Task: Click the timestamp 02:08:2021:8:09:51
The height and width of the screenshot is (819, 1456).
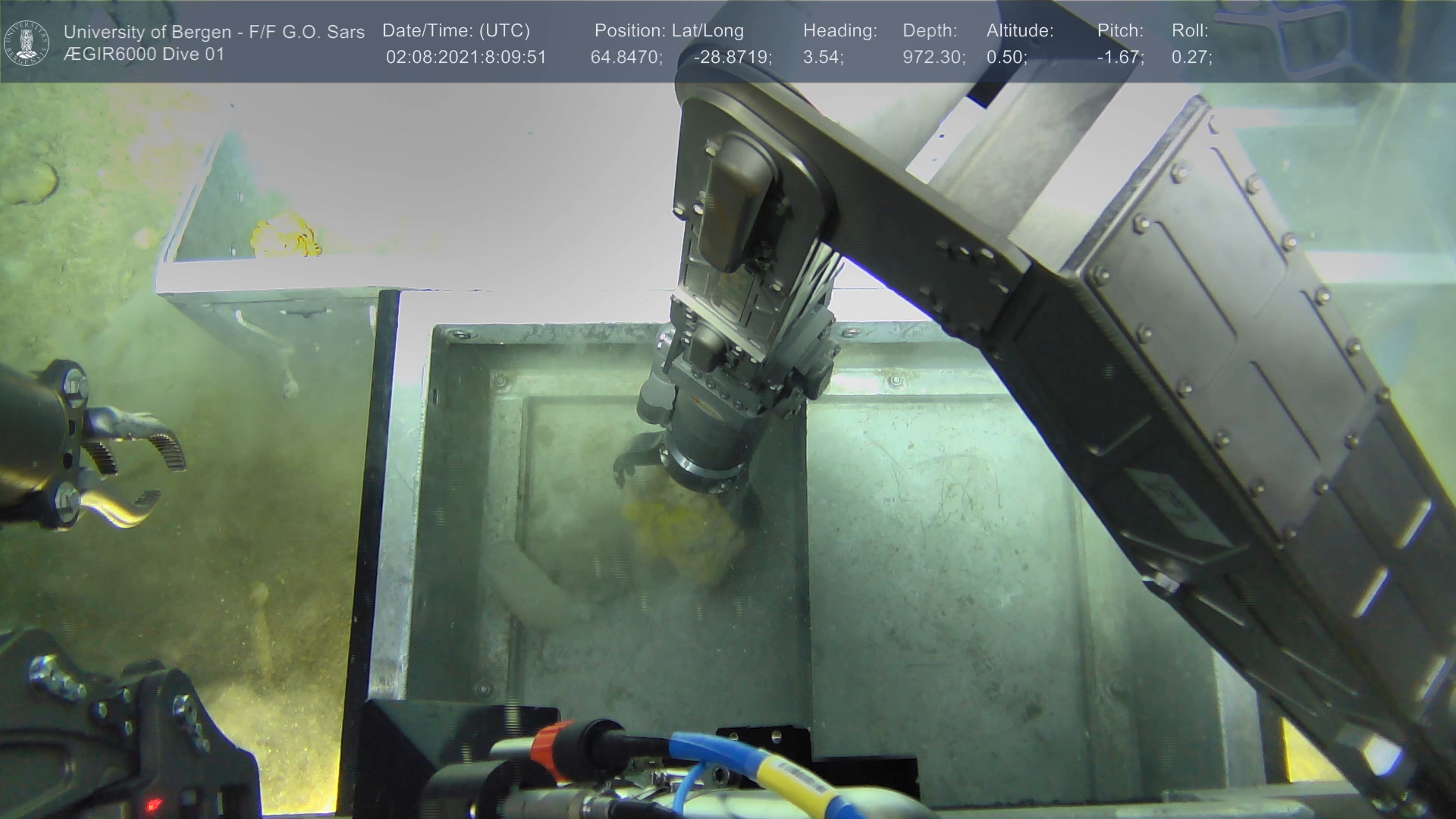Action: point(466,58)
